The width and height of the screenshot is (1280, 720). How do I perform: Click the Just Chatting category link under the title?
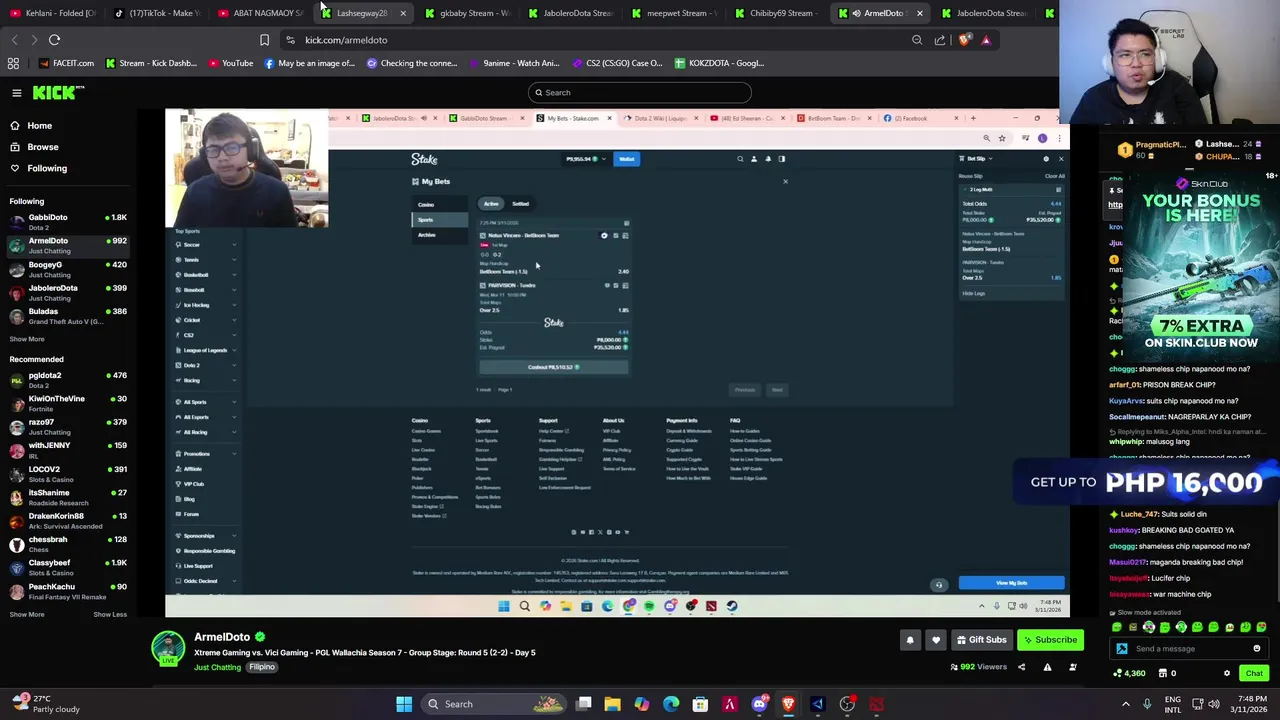(217, 667)
